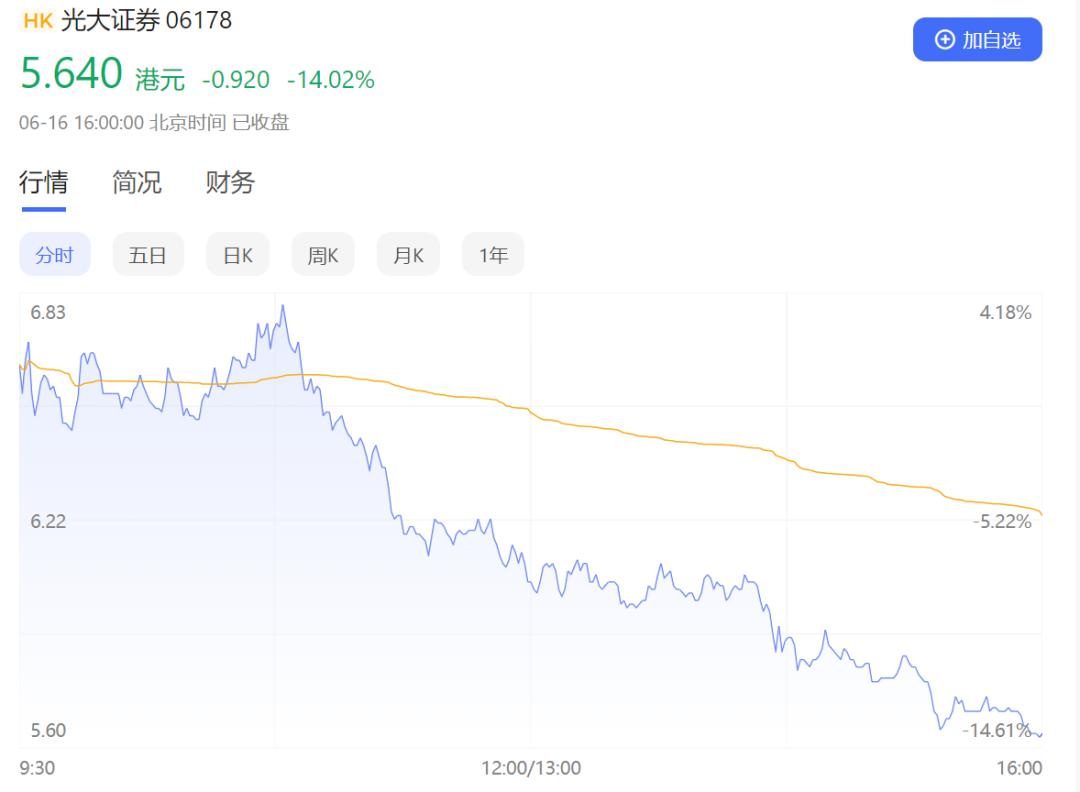Add stock via 加自选 button
The image size is (1080, 792).
click(977, 39)
